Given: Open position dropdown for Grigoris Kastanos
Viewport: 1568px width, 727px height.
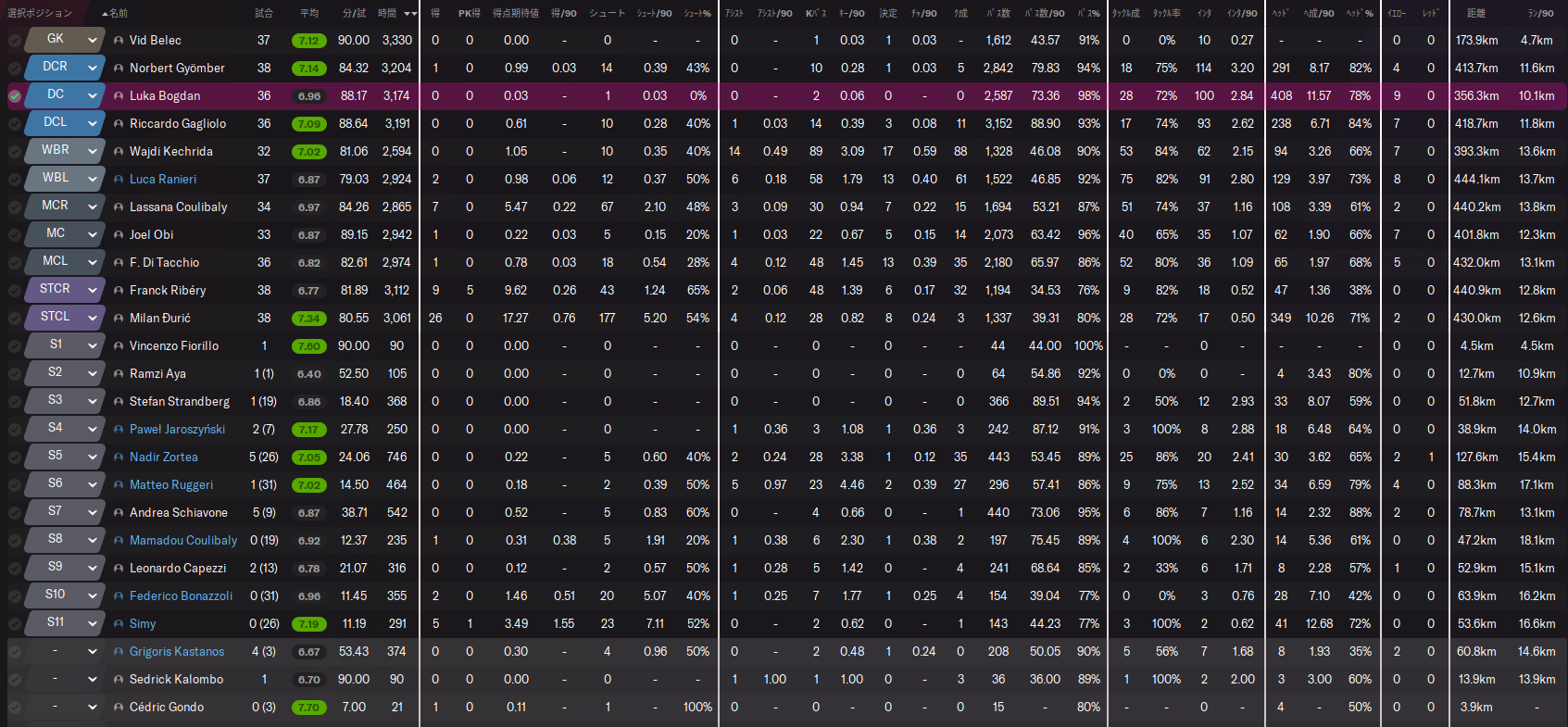Looking at the screenshot, I should click(x=92, y=652).
